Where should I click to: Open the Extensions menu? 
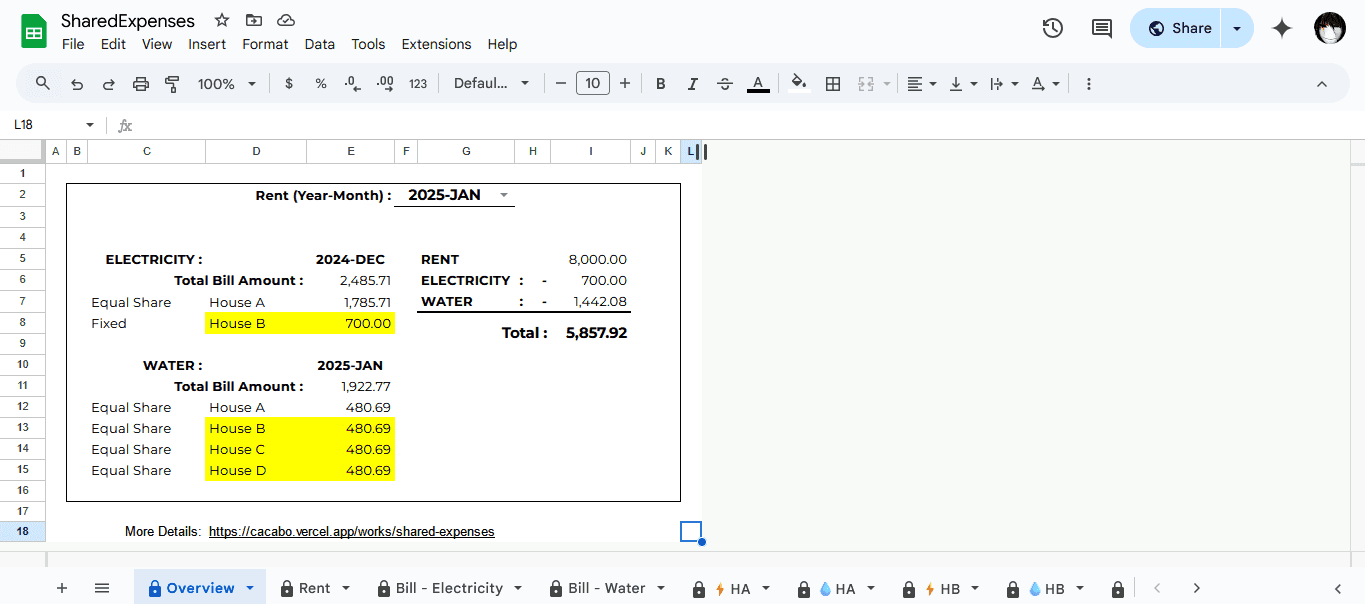click(x=436, y=44)
